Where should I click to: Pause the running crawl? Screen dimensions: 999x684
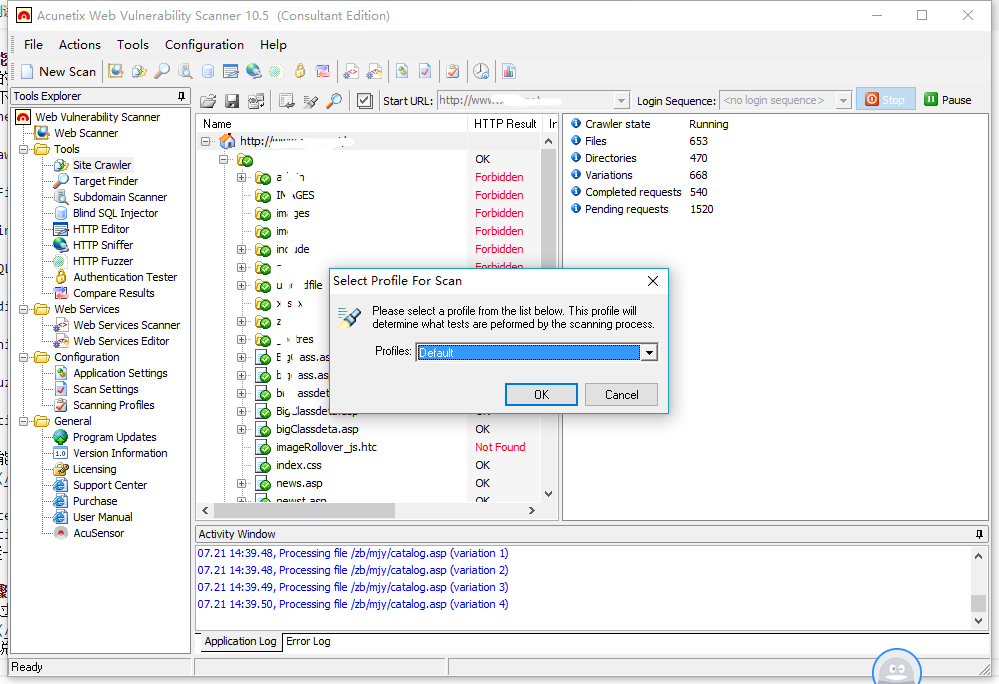(948, 100)
